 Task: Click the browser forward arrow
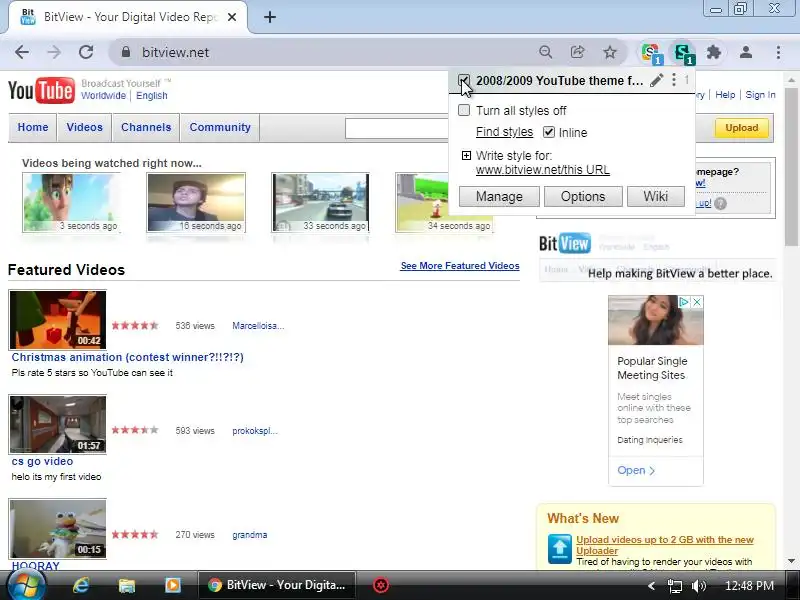(54, 52)
